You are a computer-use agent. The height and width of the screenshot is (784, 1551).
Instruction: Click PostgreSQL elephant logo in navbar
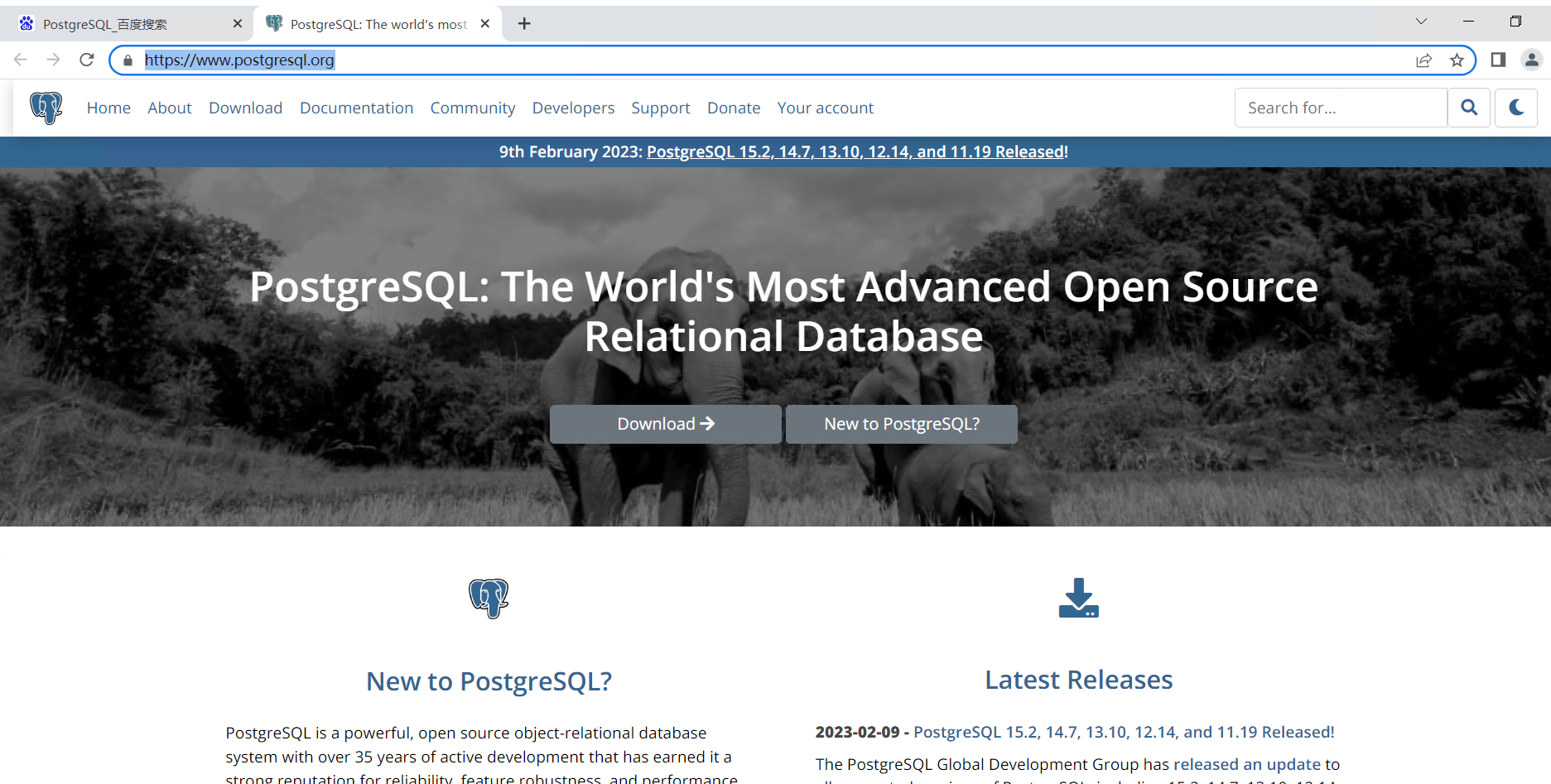[46, 108]
